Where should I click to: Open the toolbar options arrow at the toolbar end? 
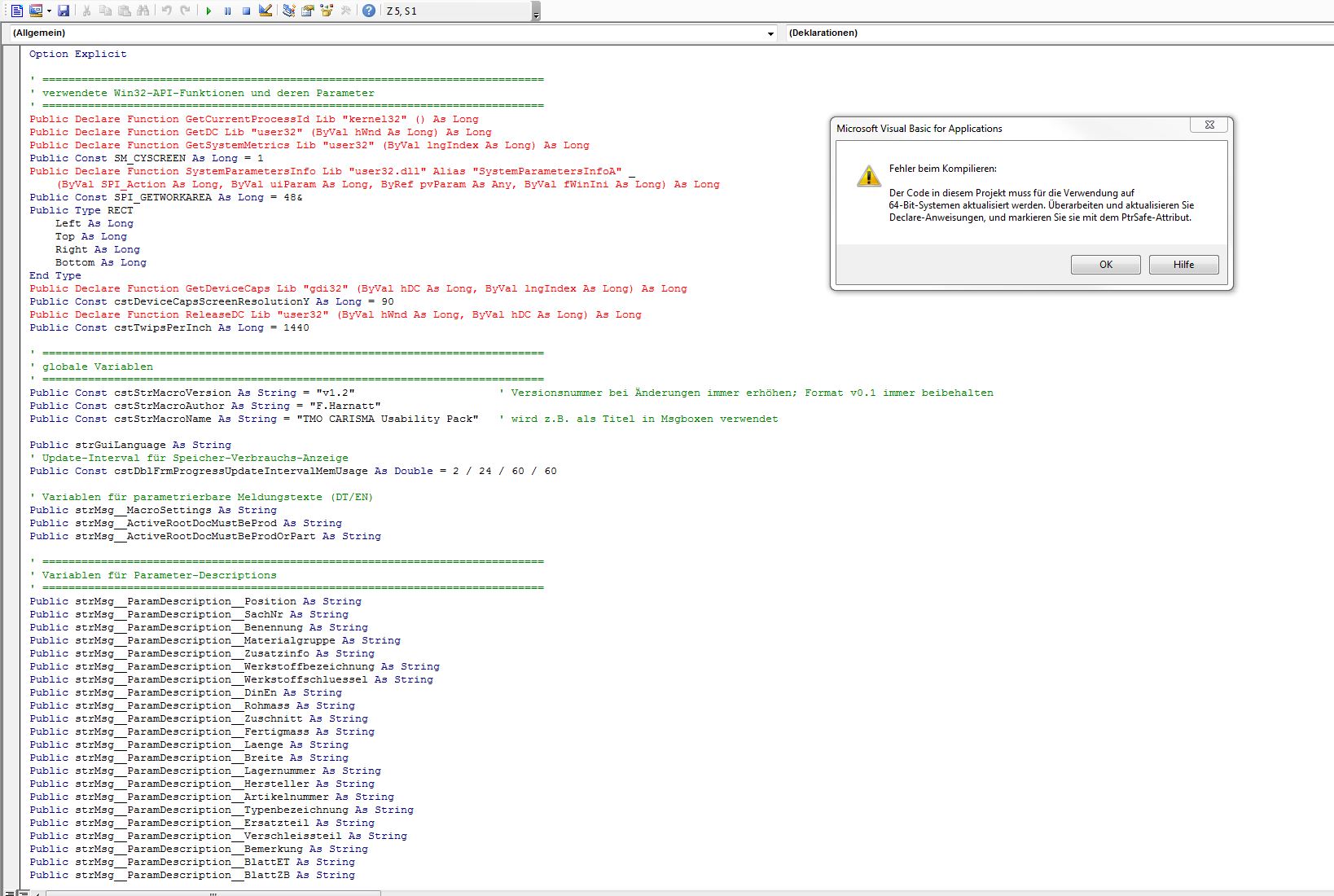[x=535, y=11]
